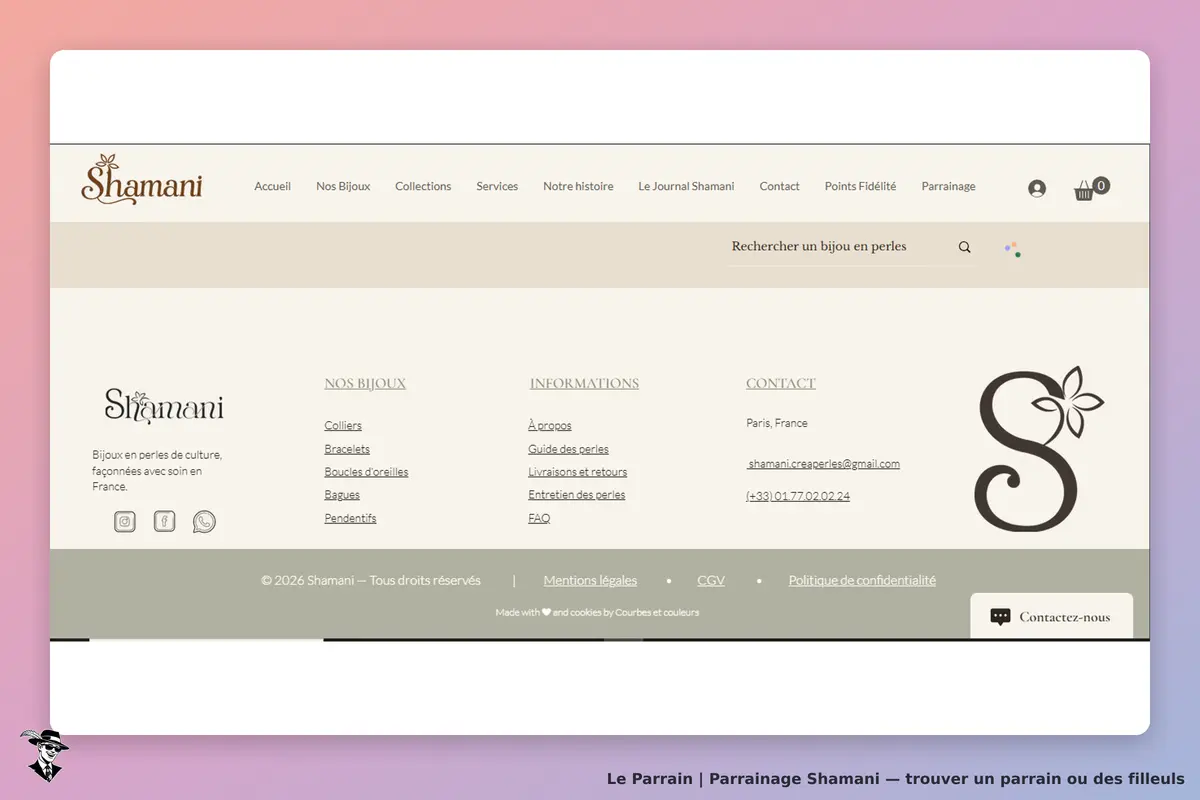Open Boucles d'oreilles link
Image resolution: width=1200 pixels, height=800 pixels.
[366, 472]
